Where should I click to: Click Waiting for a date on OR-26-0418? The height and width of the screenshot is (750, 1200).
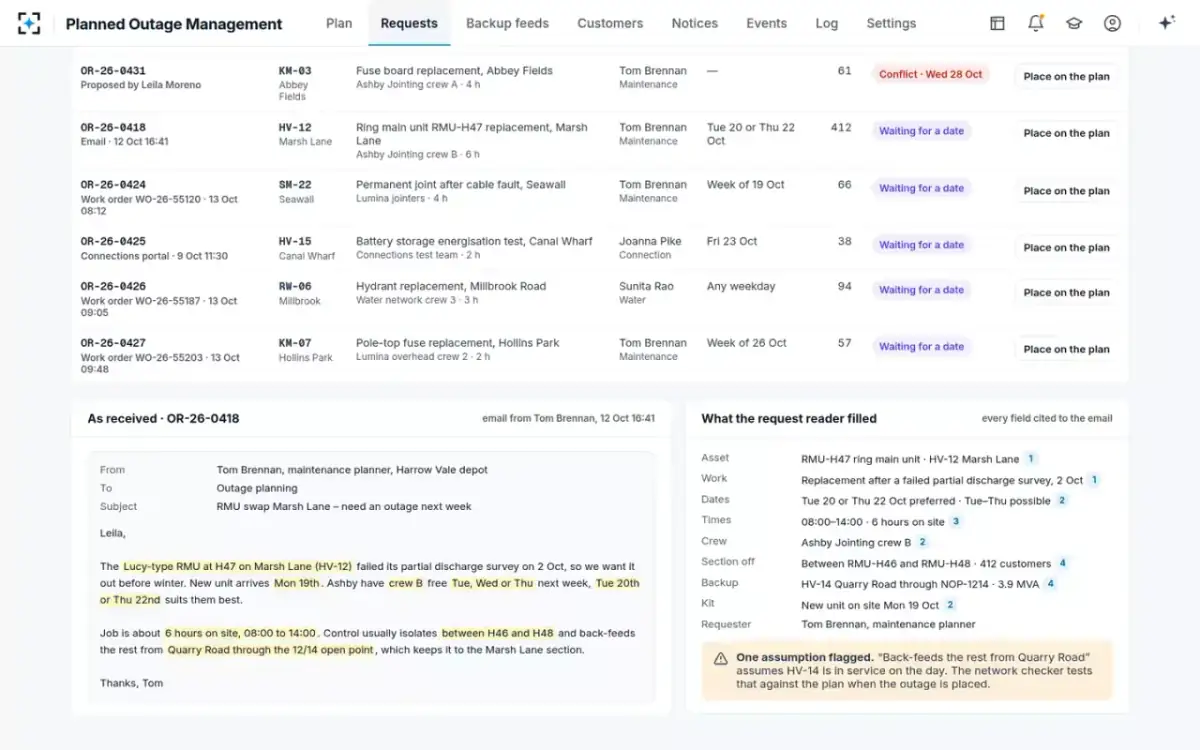pyautogui.click(x=921, y=131)
